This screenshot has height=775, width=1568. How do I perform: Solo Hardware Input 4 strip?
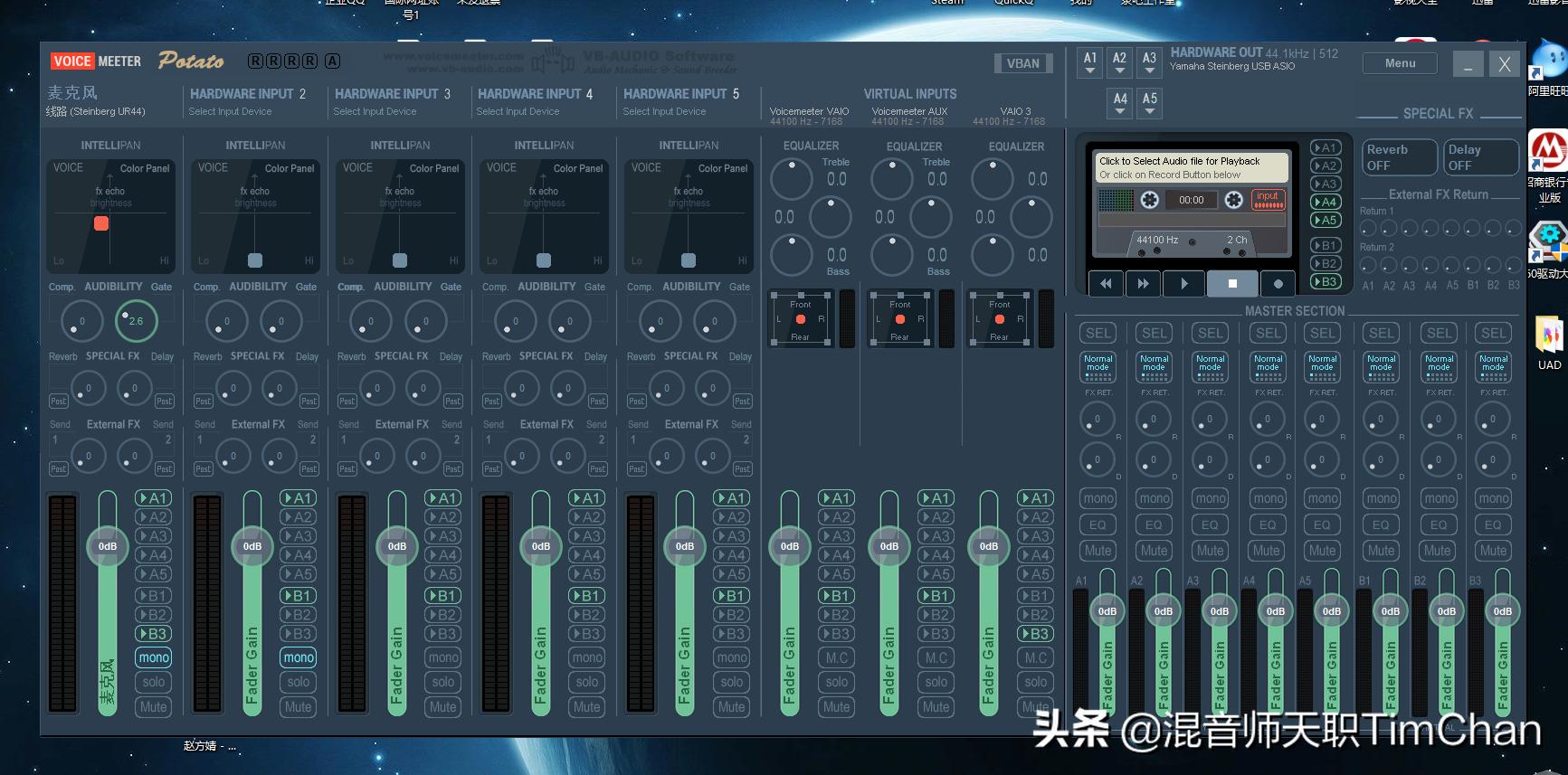(x=586, y=682)
